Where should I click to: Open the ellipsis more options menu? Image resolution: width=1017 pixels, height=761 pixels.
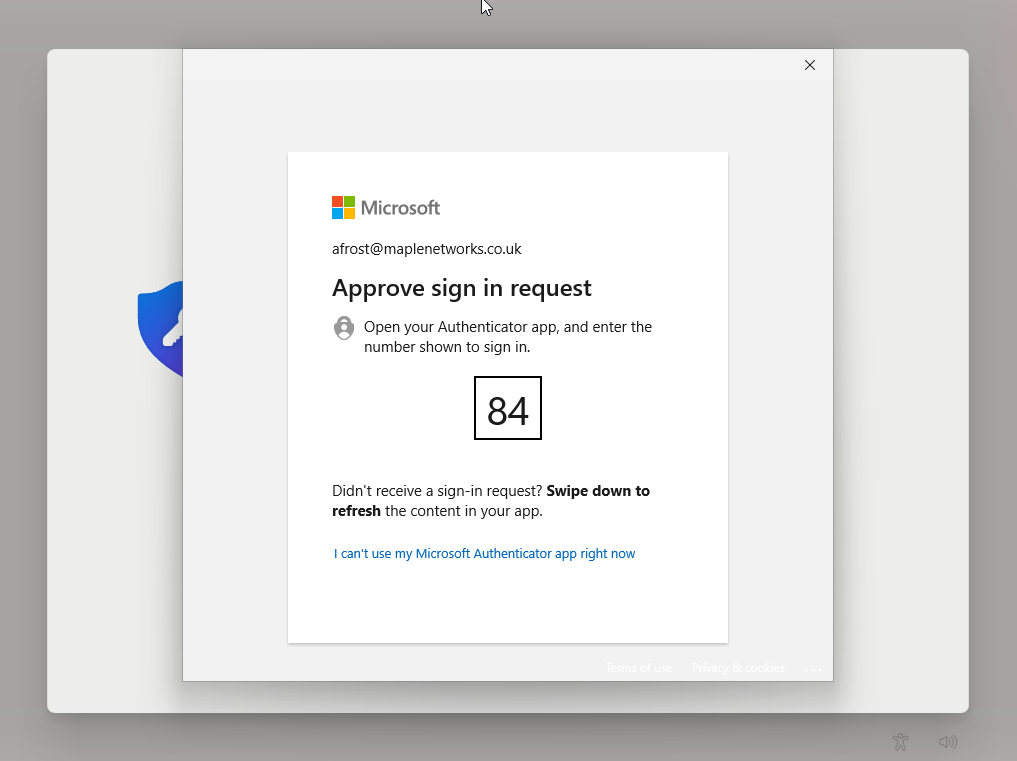812,669
